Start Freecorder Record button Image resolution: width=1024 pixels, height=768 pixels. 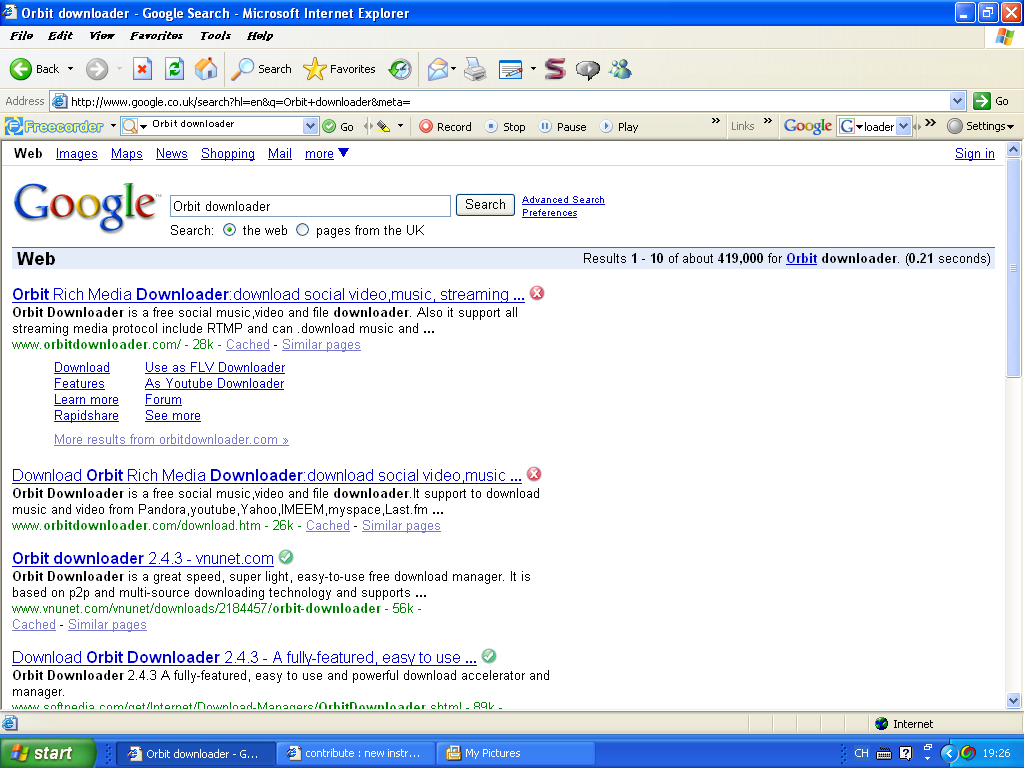click(445, 127)
